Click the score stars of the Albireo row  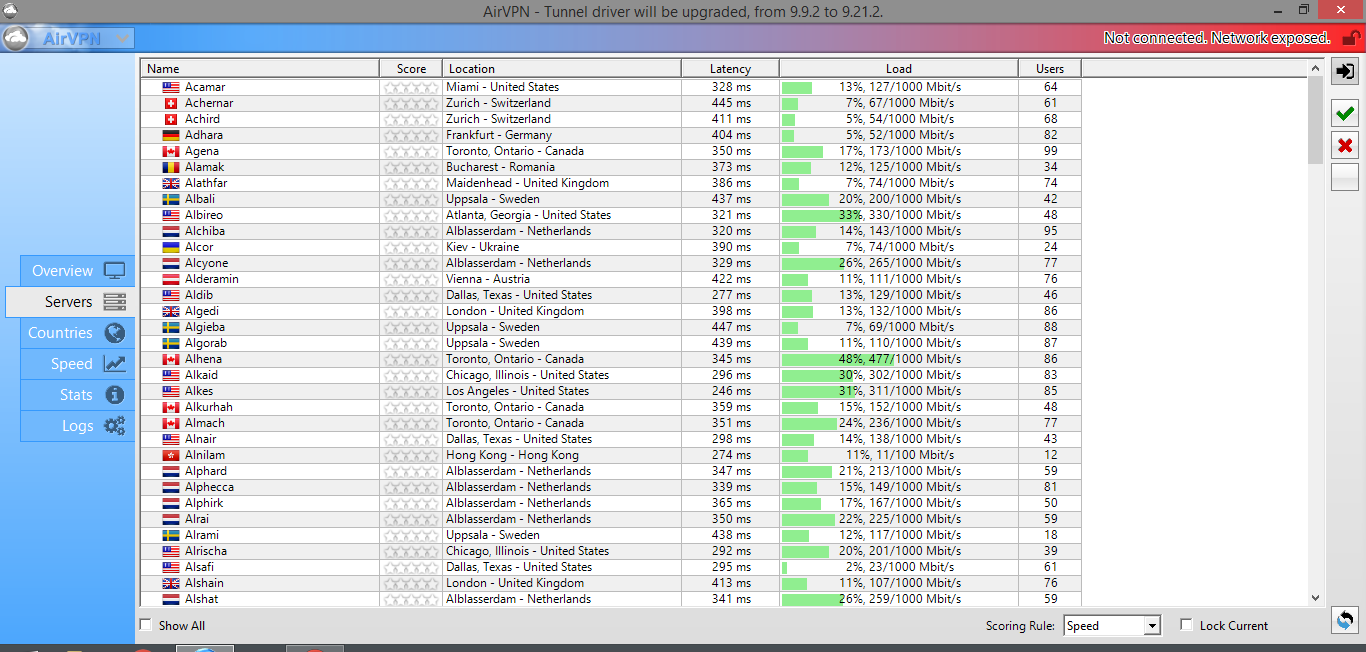click(411, 215)
